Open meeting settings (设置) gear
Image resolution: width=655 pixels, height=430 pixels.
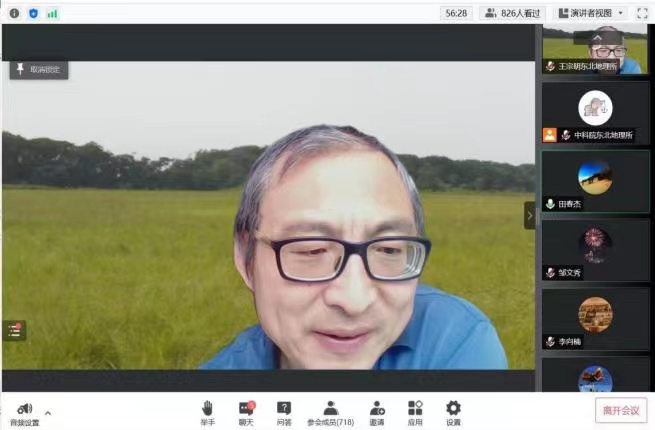(x=453, y=409)
